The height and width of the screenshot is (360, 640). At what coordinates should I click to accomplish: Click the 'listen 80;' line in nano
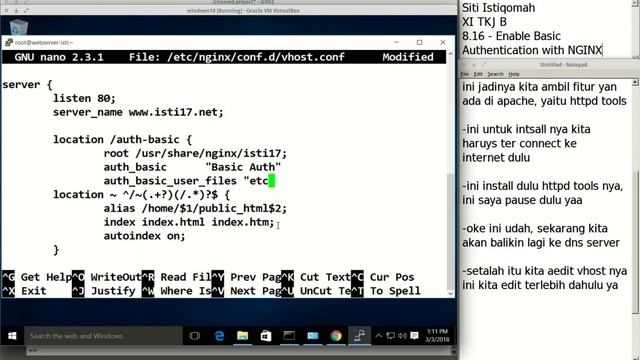click(x=84, y=98)
